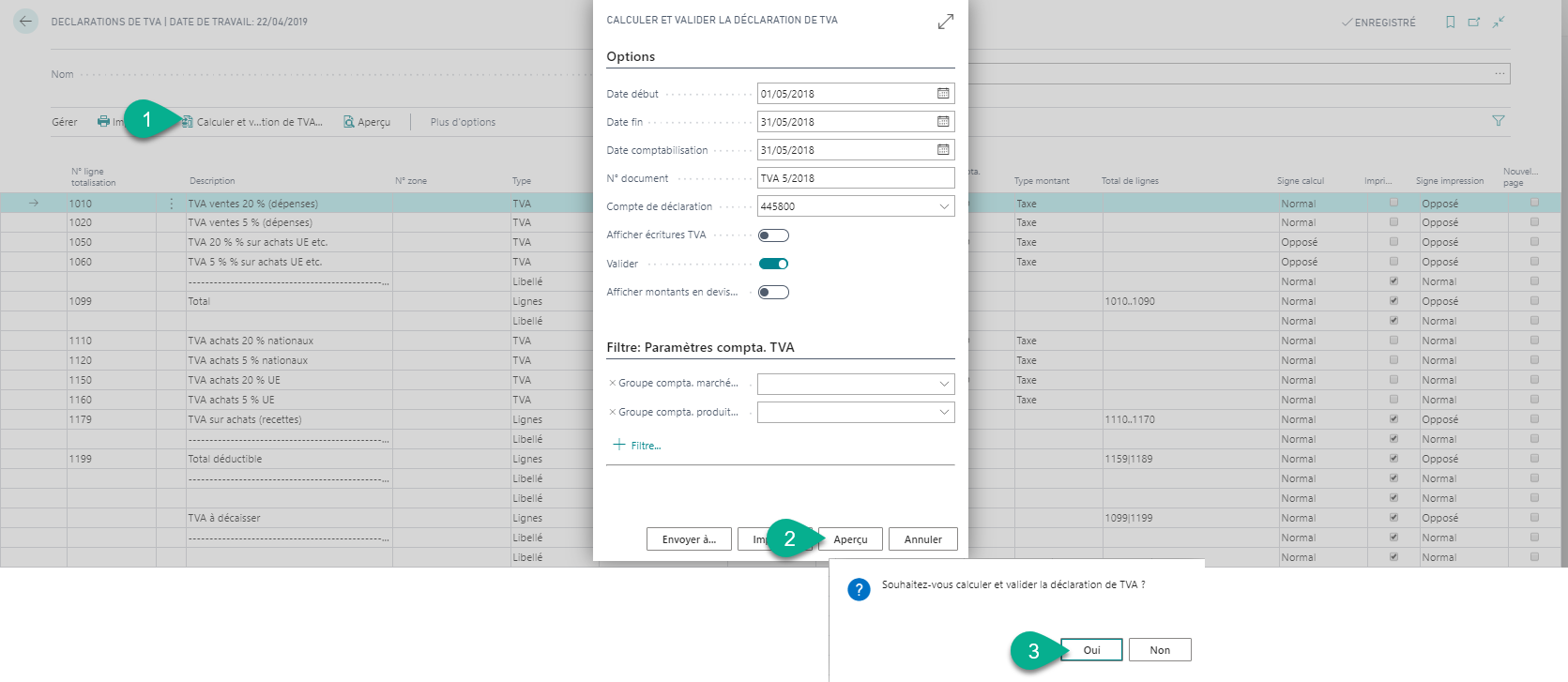
Task: Expand Compte de déclaration dropdown
Action: click(943, 206)
